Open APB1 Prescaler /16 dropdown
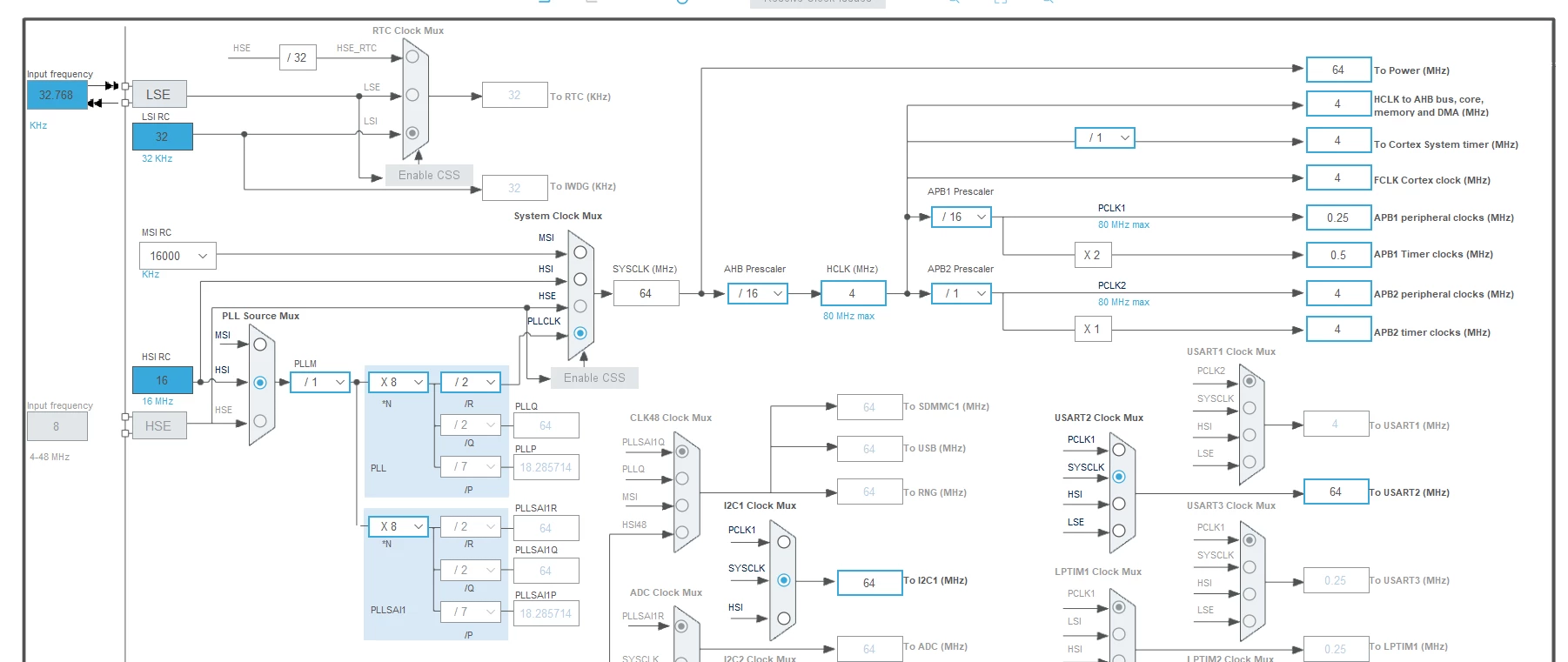This screenshot has height=662, width=1568. tap(962, 217)
